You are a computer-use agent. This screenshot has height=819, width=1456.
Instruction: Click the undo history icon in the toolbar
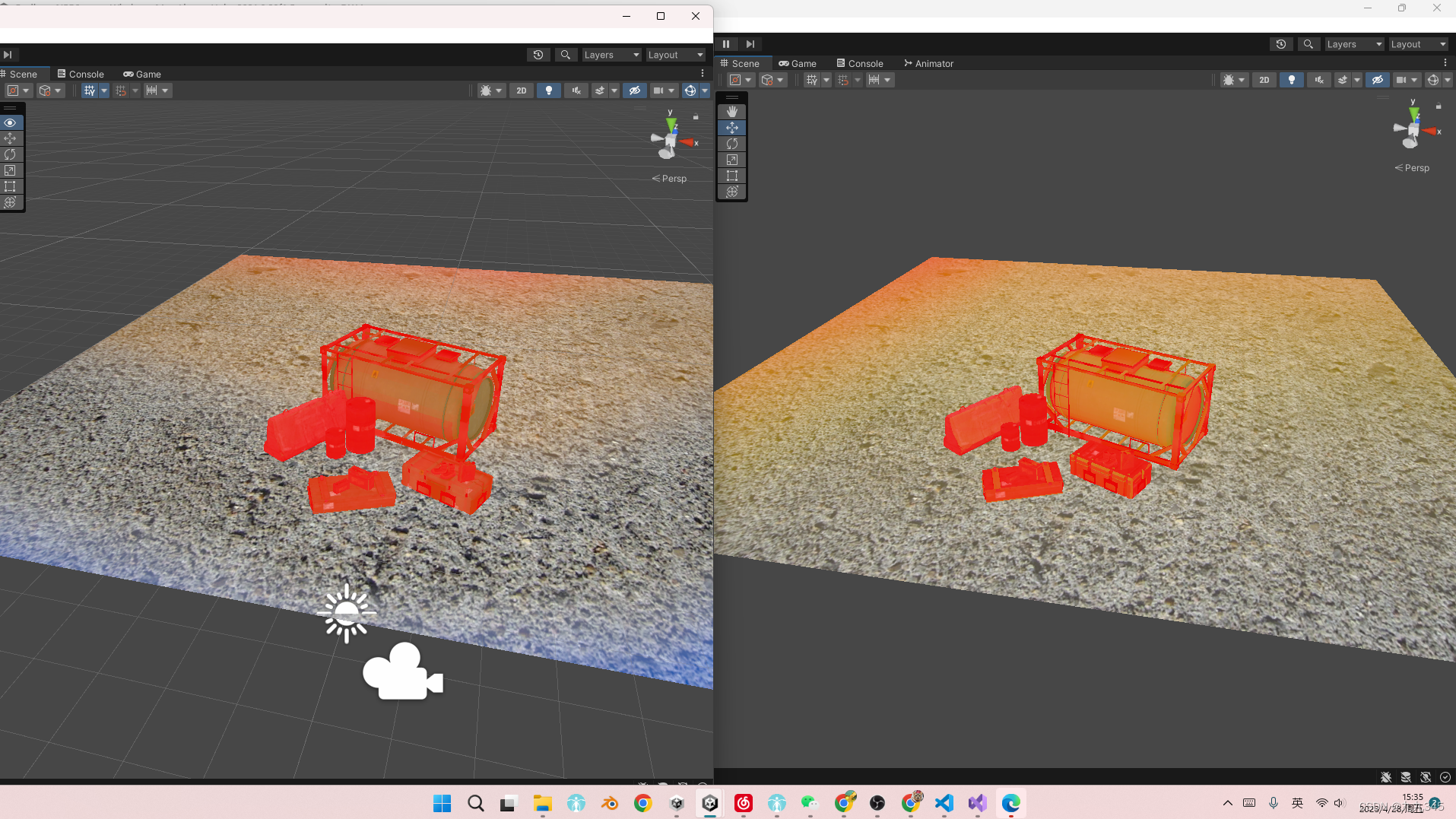pyautogui.click(x=1281, y=43)
